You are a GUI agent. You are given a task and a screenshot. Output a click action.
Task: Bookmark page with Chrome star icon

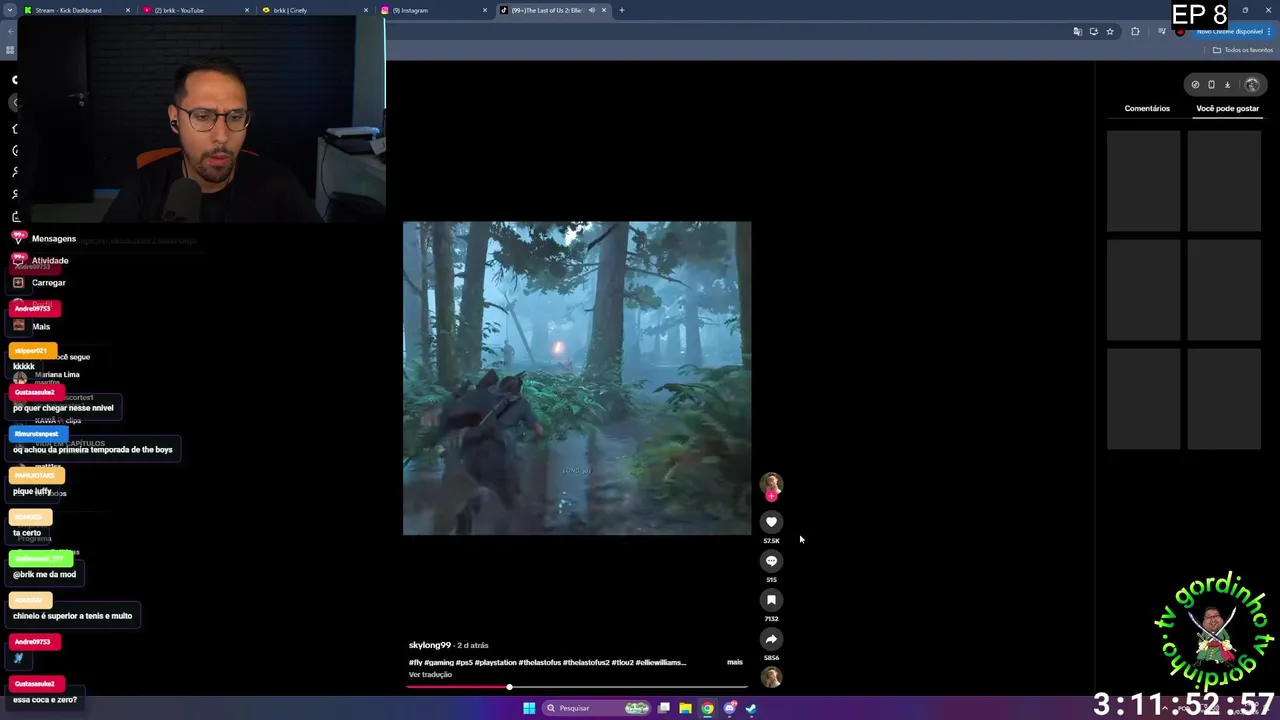[x=1110, y=31]
